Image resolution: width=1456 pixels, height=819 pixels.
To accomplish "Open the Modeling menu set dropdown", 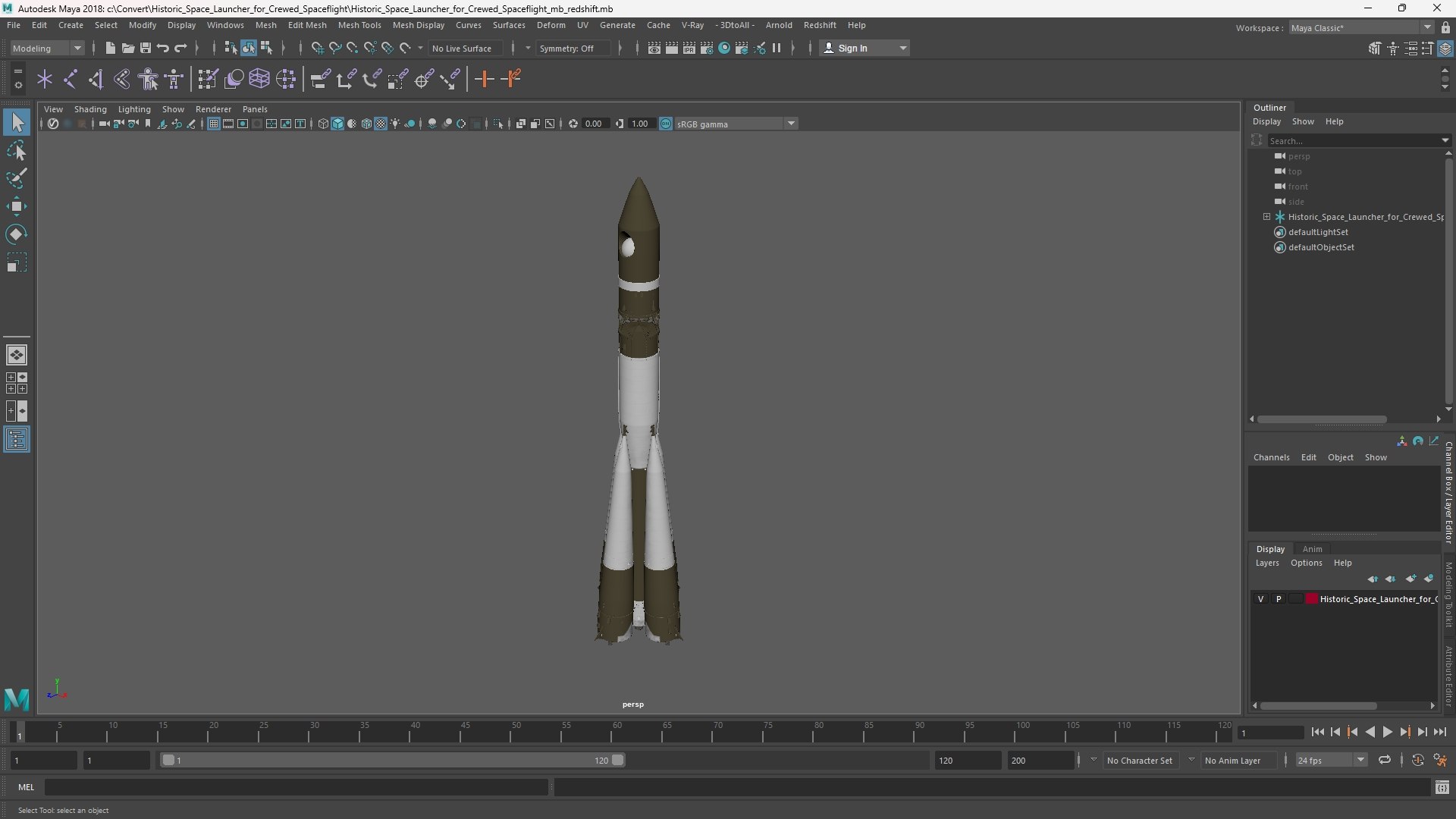I will pyautogui.click(x=47, y=48).
